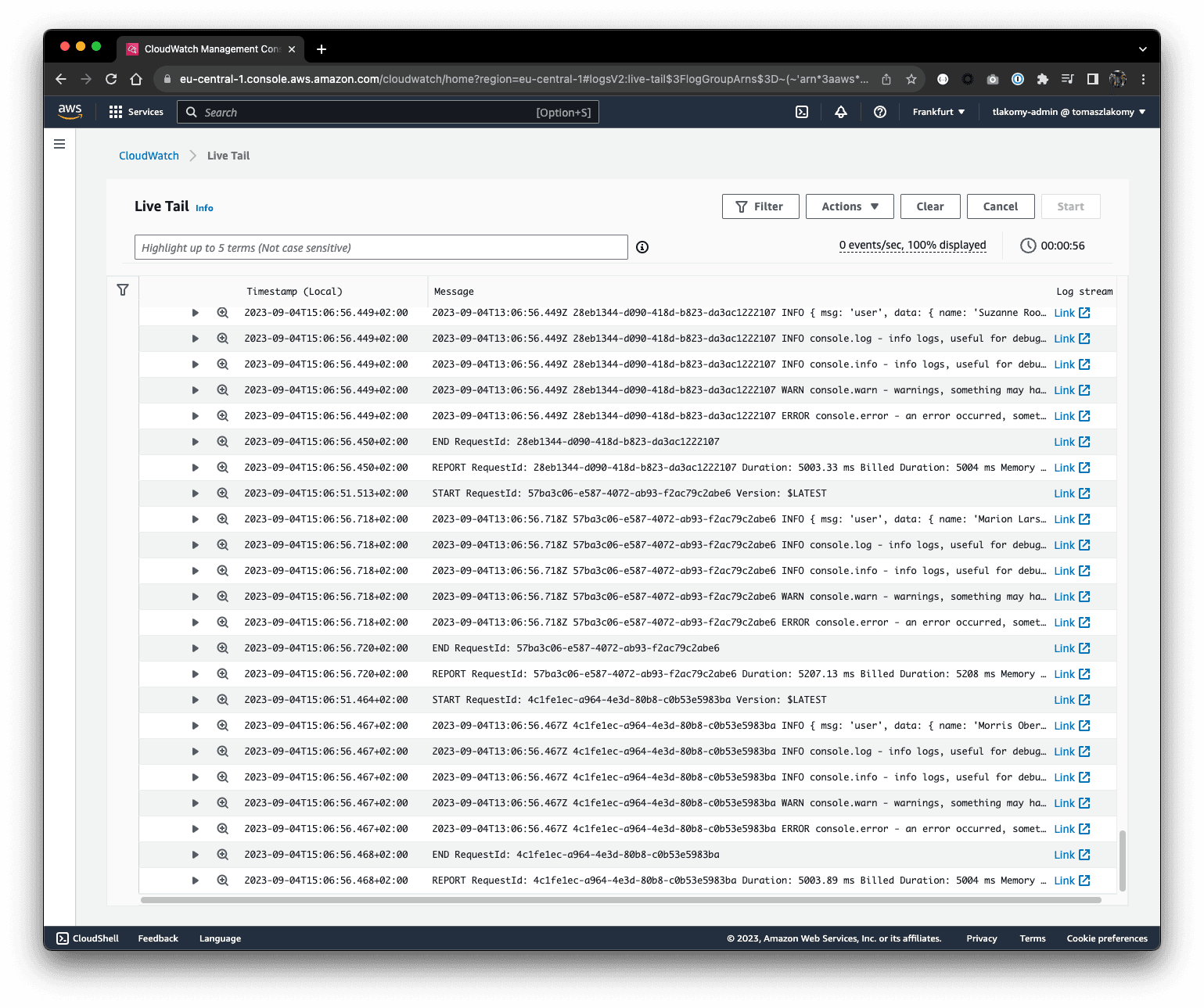Screen dimensions: 1204x1008
Task: Open a new browser tab with plus
Action: click(x=322, y=49)
